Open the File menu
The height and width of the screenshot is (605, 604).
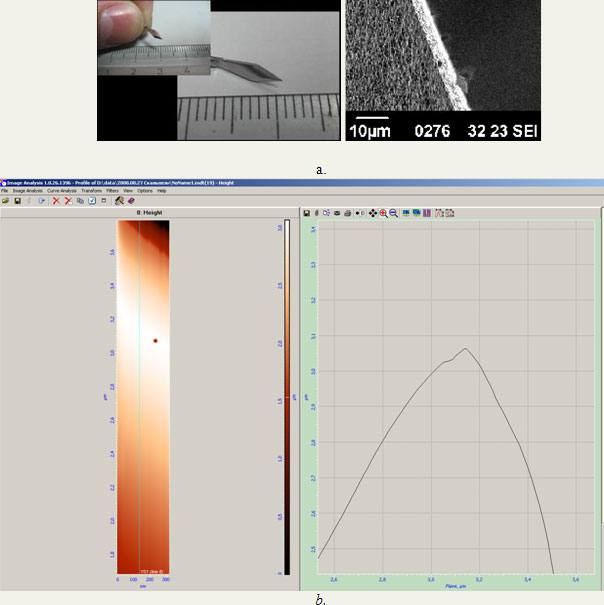coord(5,191)
